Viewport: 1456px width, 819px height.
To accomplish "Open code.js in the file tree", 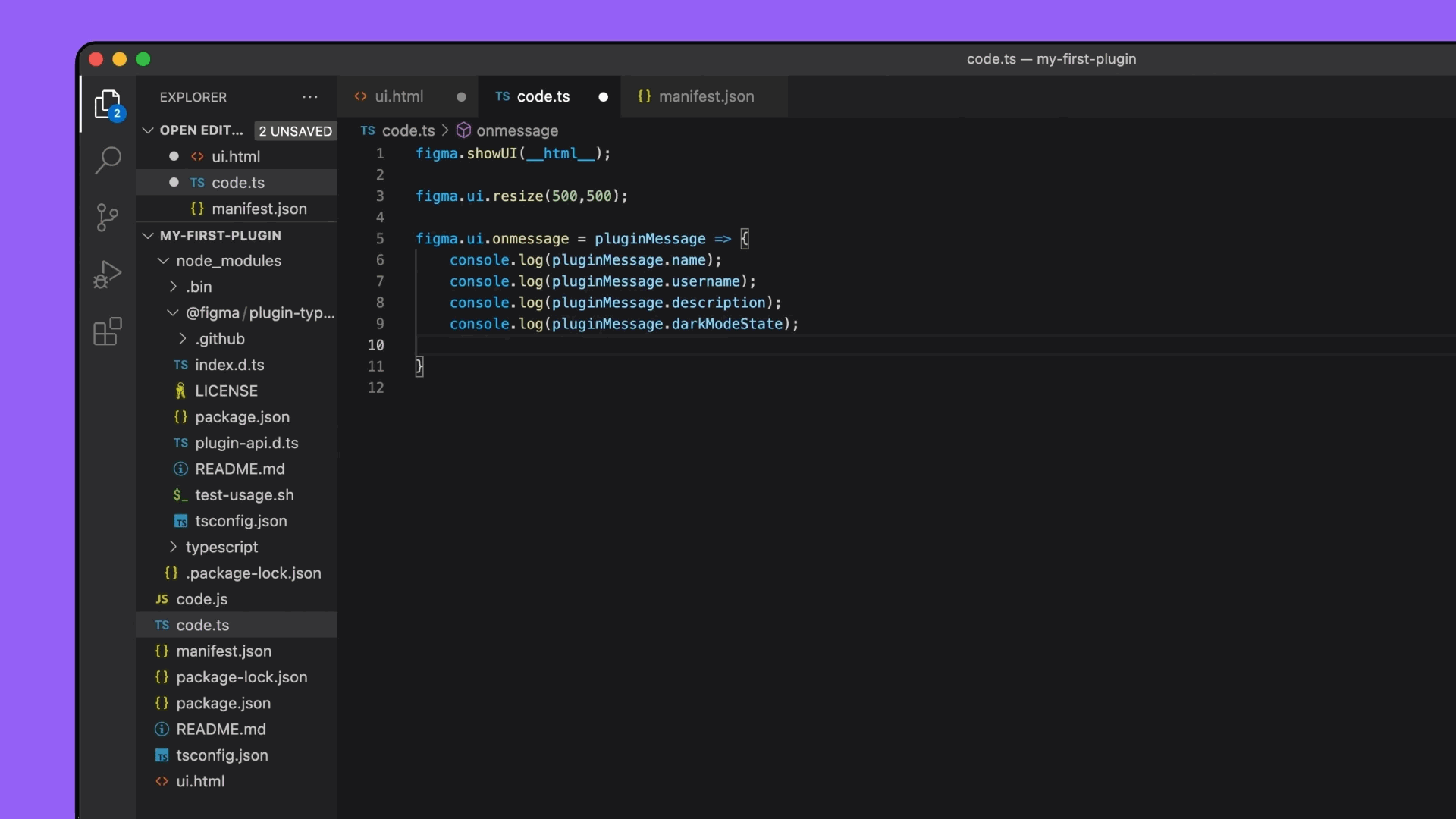I will click(x=237, y=599).
